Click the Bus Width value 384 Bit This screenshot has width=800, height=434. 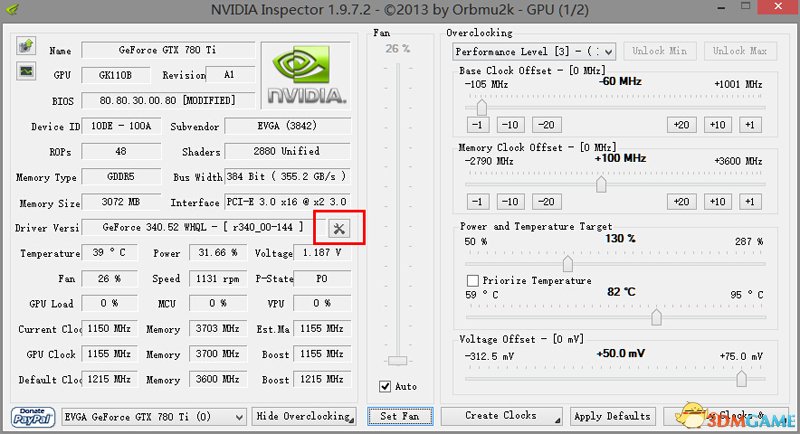(287, 176)
